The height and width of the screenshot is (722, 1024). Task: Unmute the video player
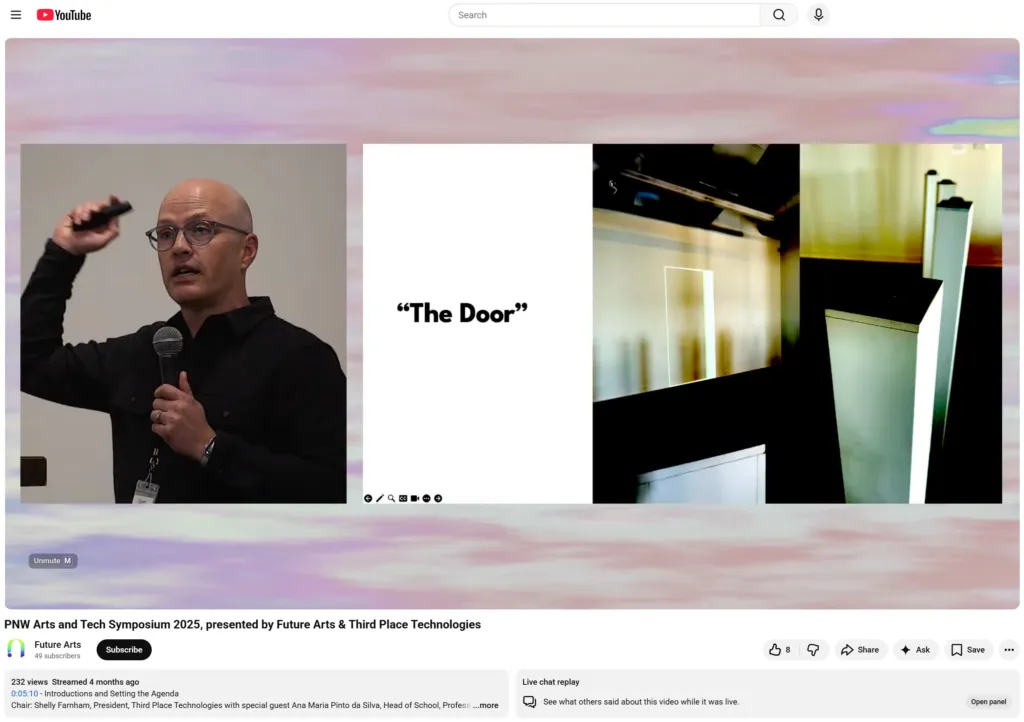[x=53, y=561]
